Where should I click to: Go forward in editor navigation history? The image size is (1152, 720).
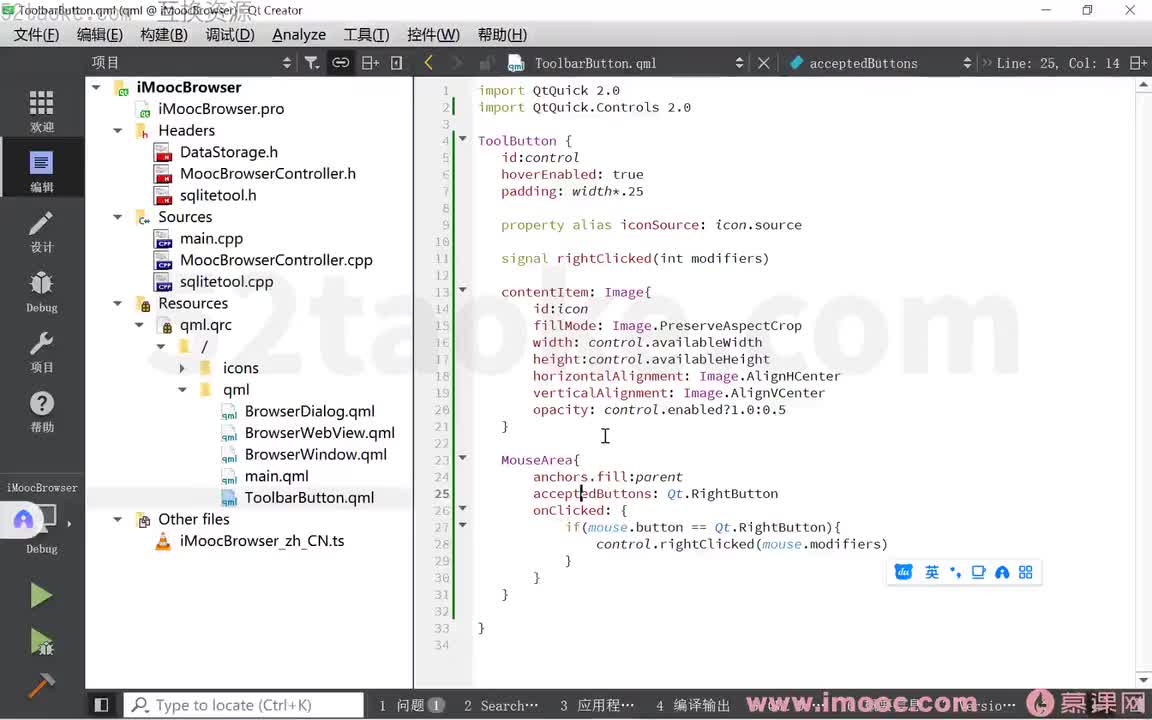pyautogui.click(x=457, y=63)
